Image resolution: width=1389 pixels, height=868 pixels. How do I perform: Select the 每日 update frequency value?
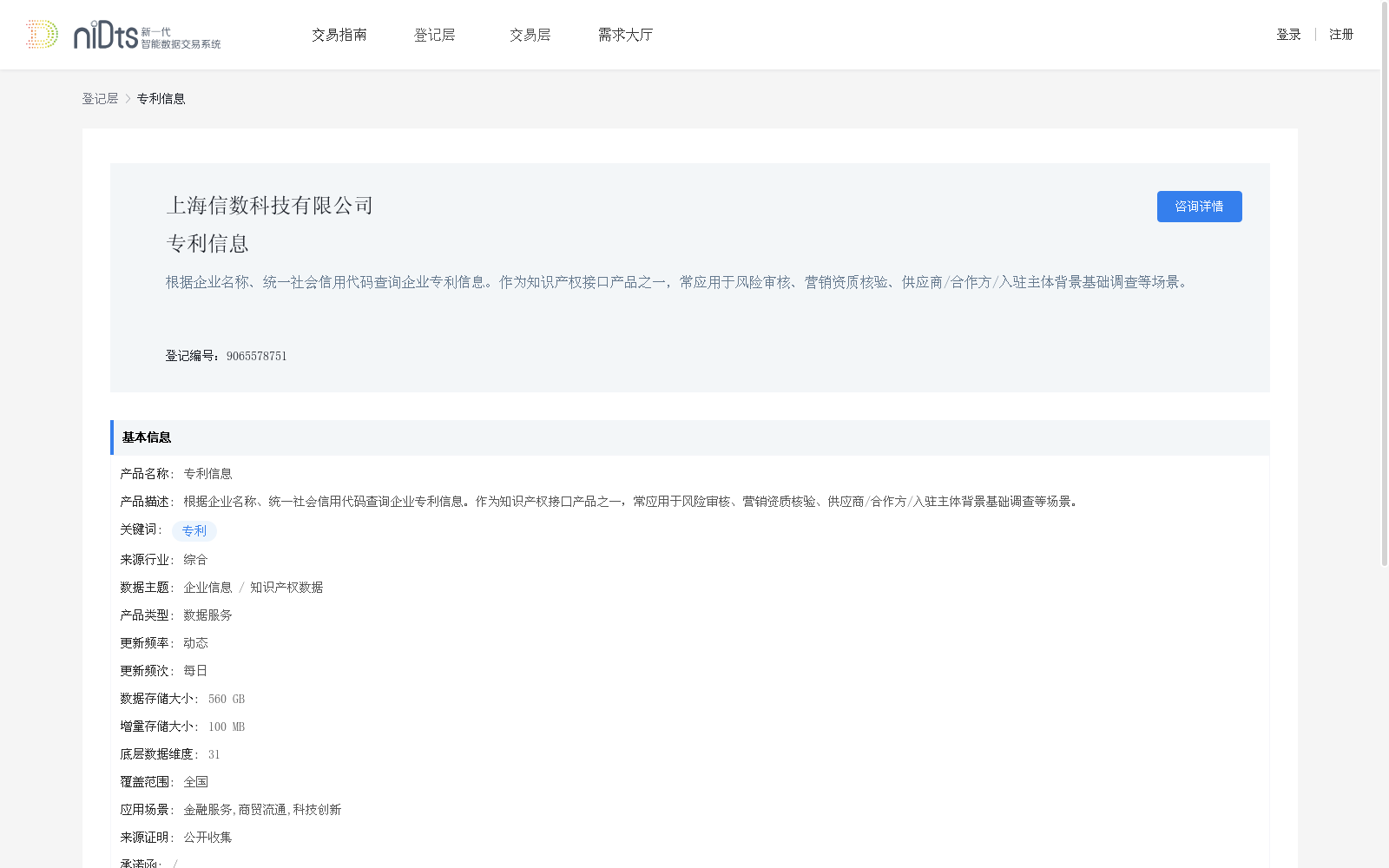pos(195,671)
